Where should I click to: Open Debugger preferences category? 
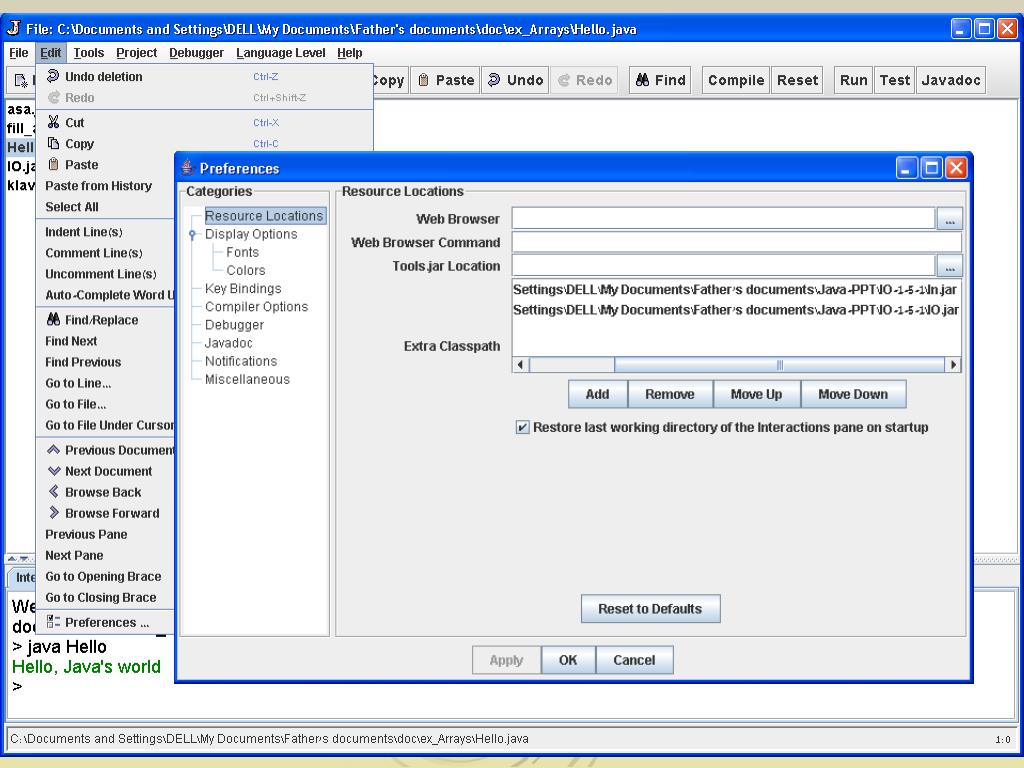[234, 325]
